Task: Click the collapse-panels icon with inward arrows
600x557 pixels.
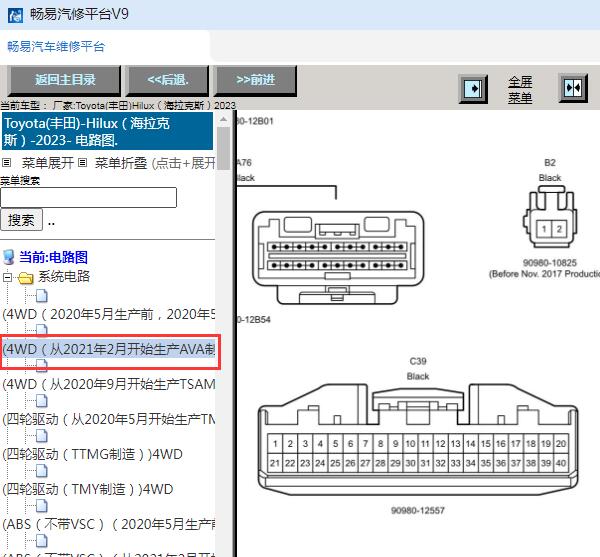Action: [x=573, y=88]
